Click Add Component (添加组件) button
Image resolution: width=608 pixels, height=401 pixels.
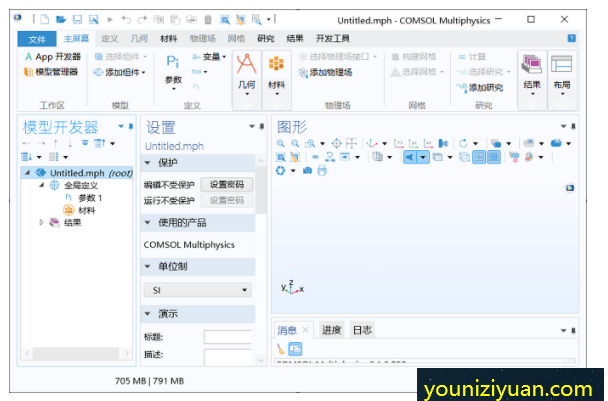[x=120, y=72]
